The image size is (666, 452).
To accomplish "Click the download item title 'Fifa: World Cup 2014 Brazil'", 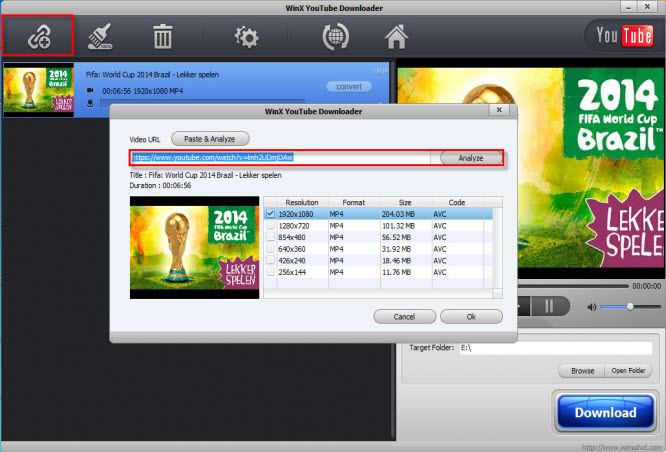I will [x=152, y=74].
